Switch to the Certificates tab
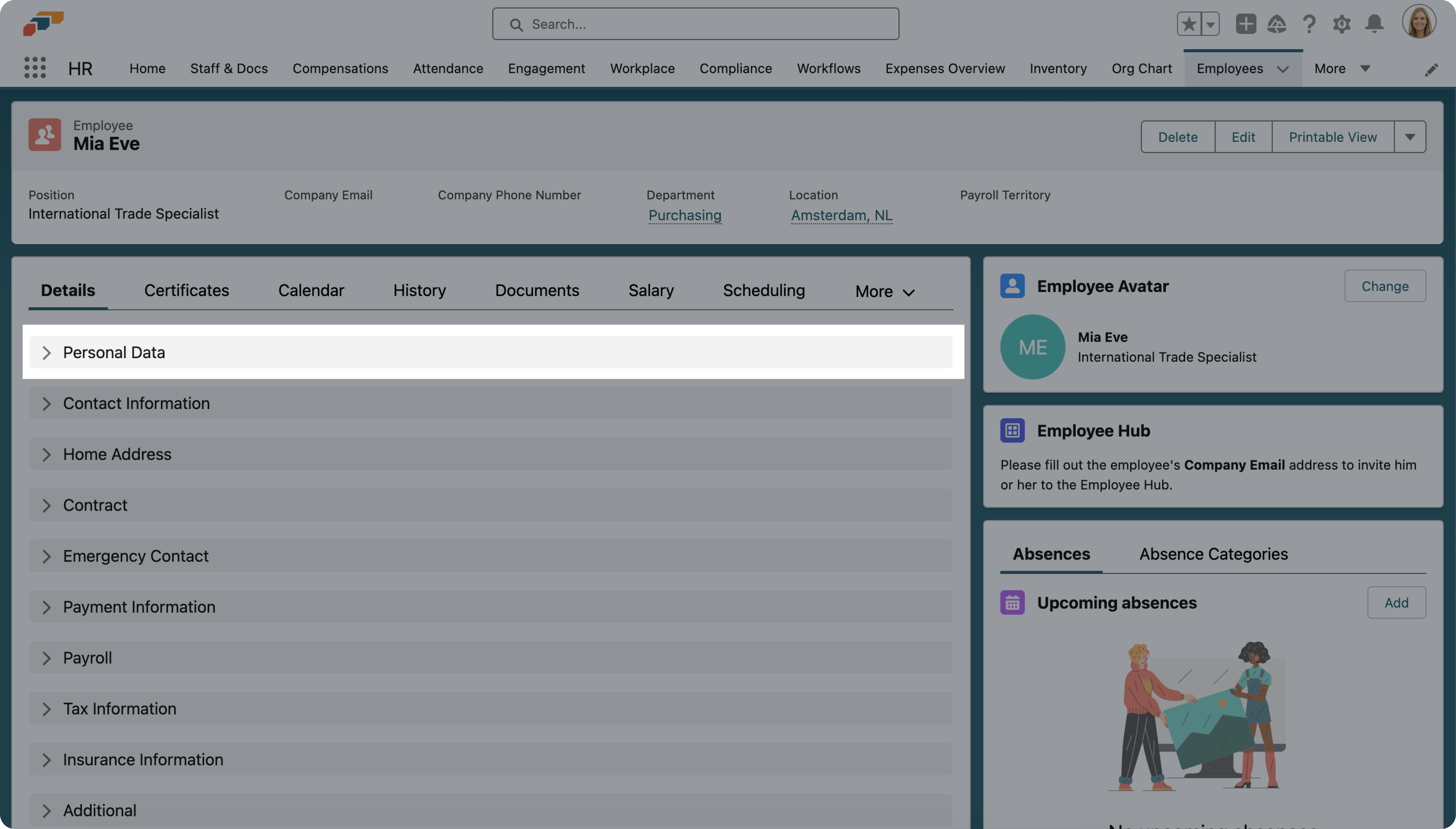 pos(186,290)
